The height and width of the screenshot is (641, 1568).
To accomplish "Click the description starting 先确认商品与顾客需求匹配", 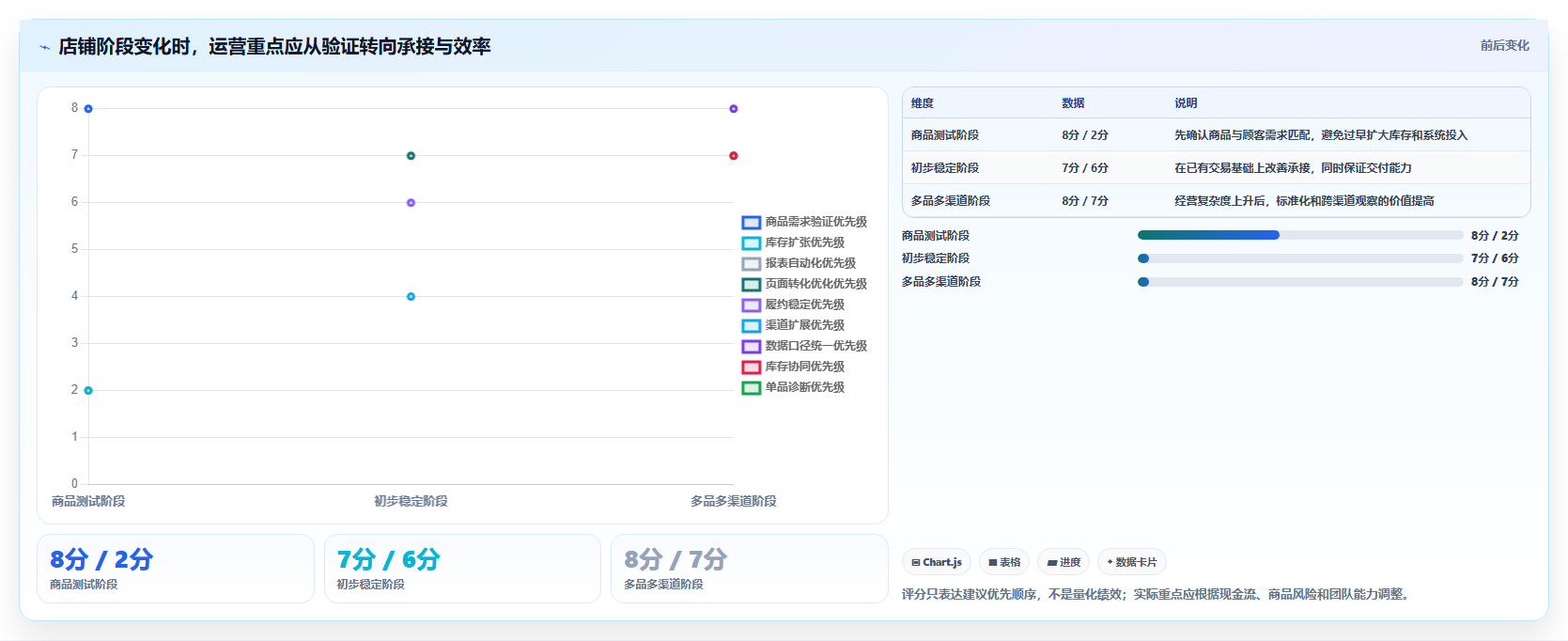I will 1321,135.
